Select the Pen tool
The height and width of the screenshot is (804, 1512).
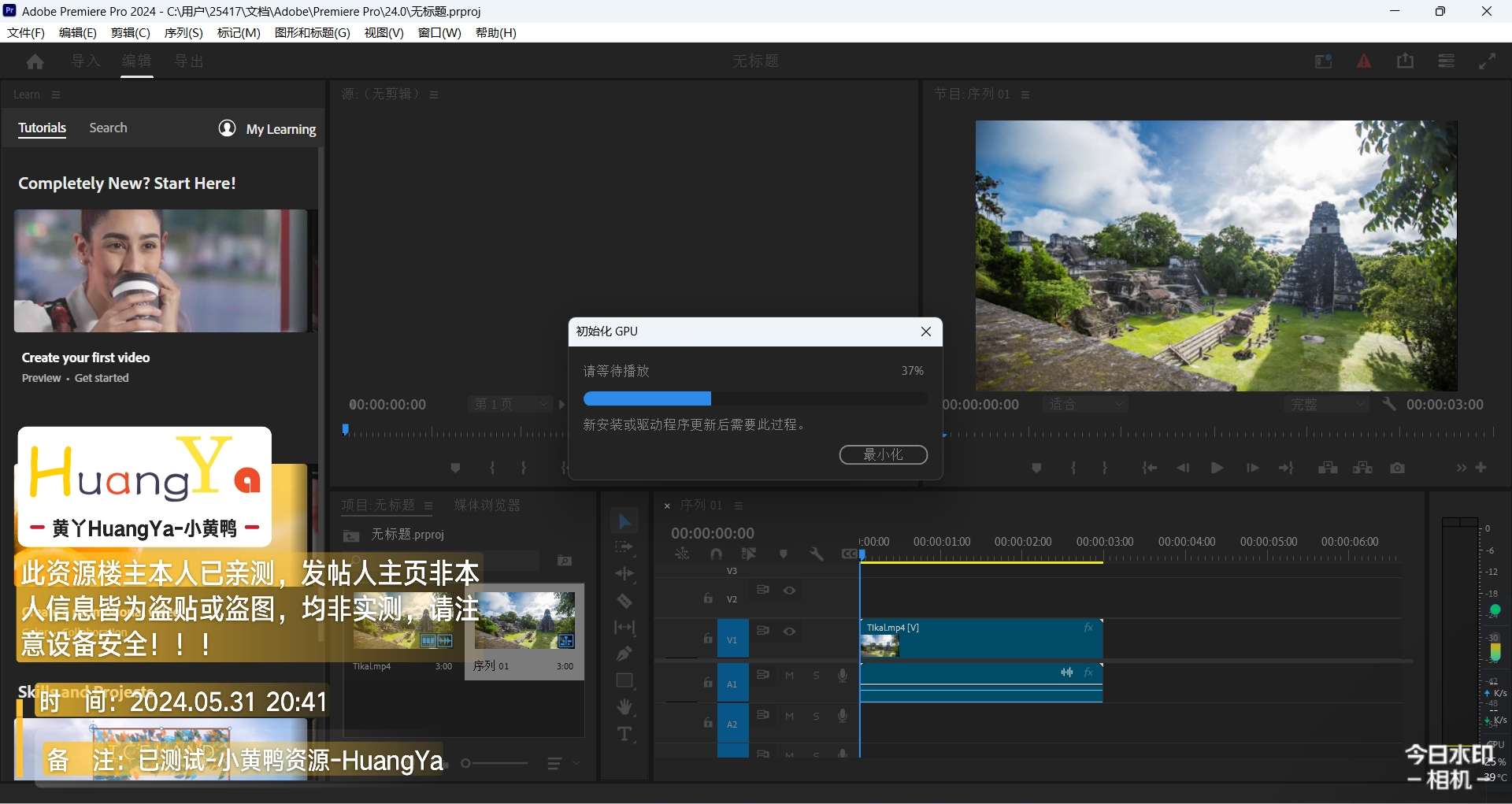point(624,654)
